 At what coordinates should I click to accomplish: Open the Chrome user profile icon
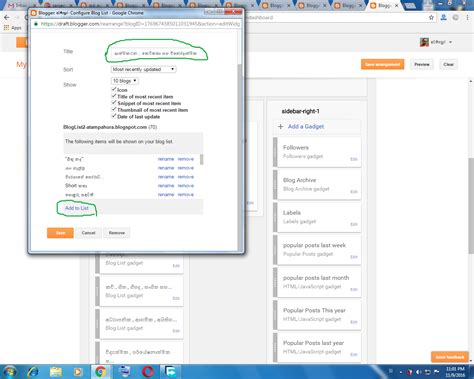444,17
